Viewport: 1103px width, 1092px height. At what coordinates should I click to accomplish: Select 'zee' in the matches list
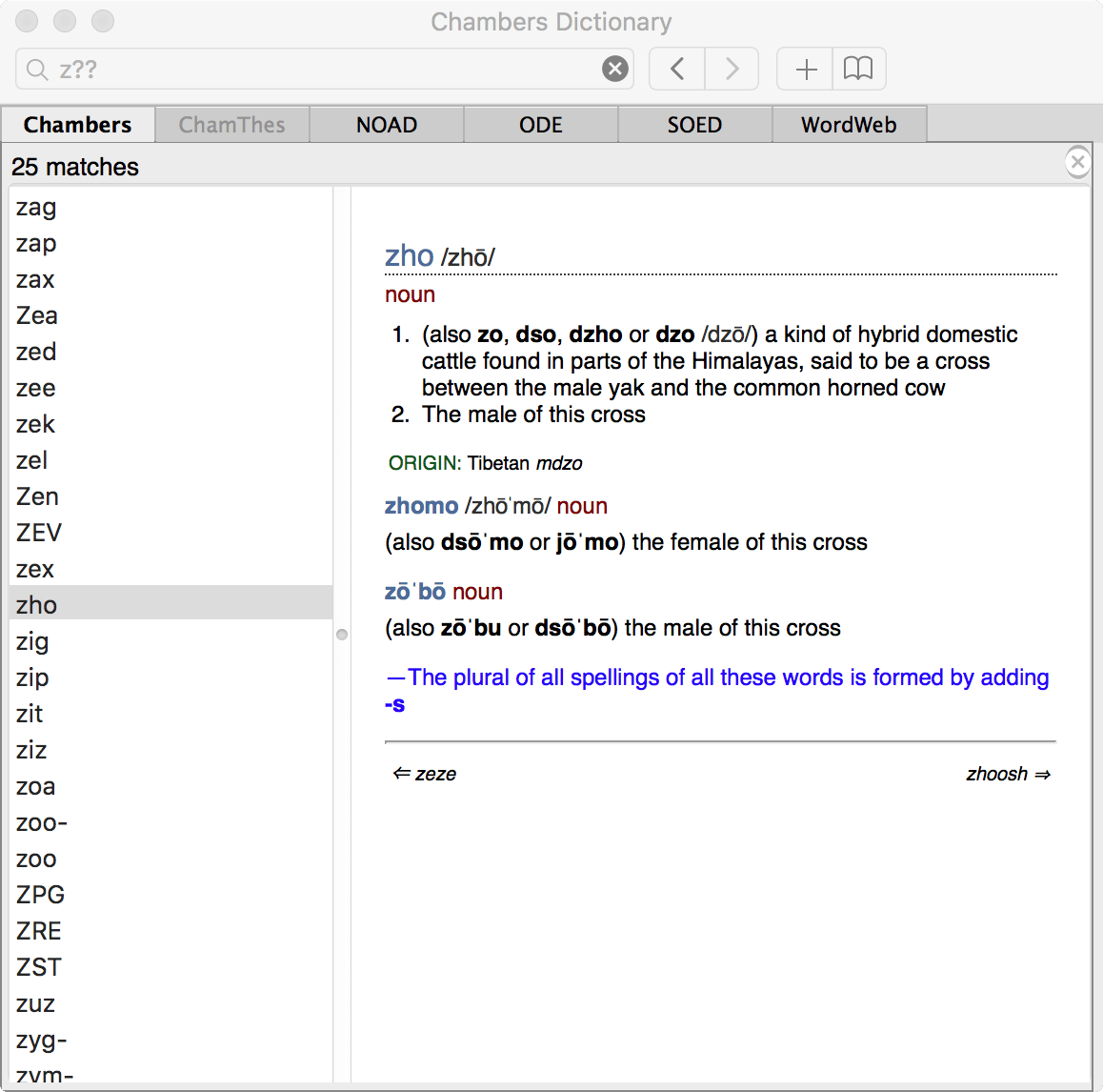point(170,388)
